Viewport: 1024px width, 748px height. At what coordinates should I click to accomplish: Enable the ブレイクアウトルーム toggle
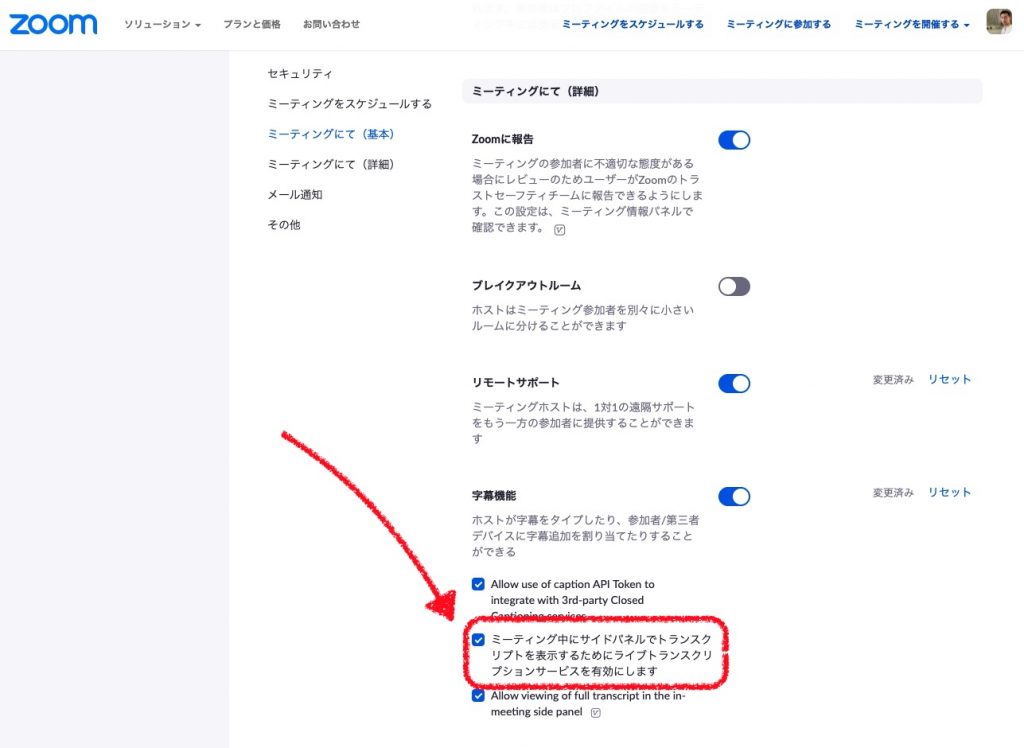pyautogui.click(x=734, y=287)
